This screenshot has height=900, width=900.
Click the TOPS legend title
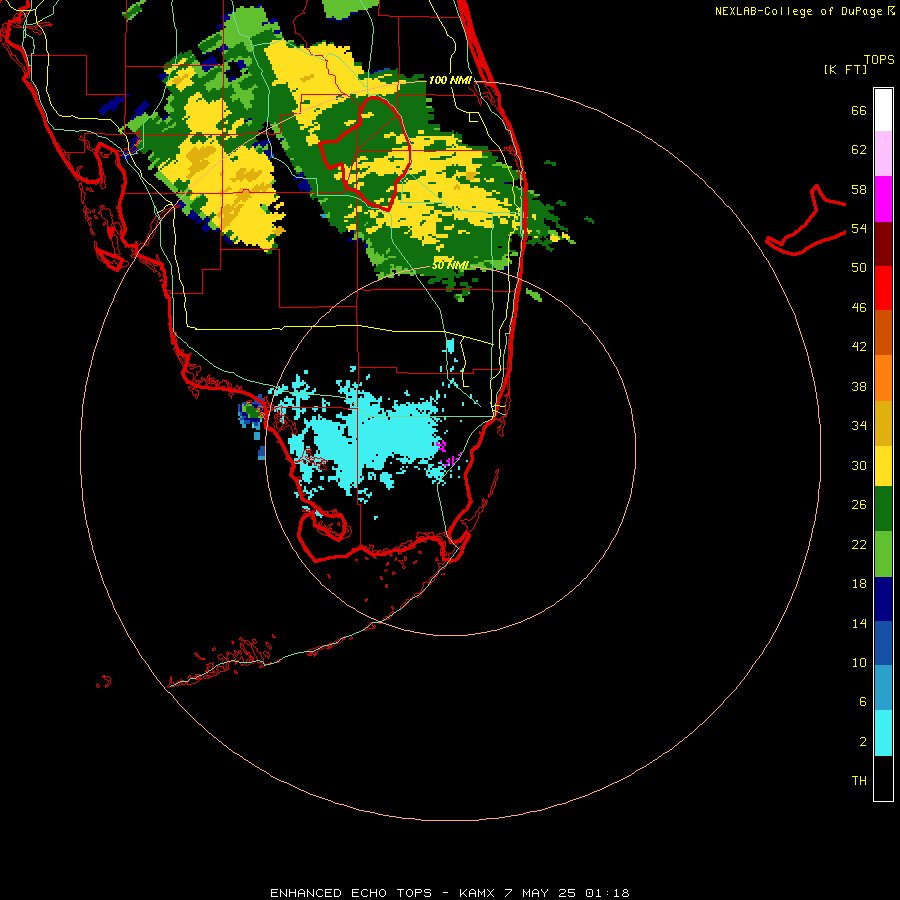879,59
